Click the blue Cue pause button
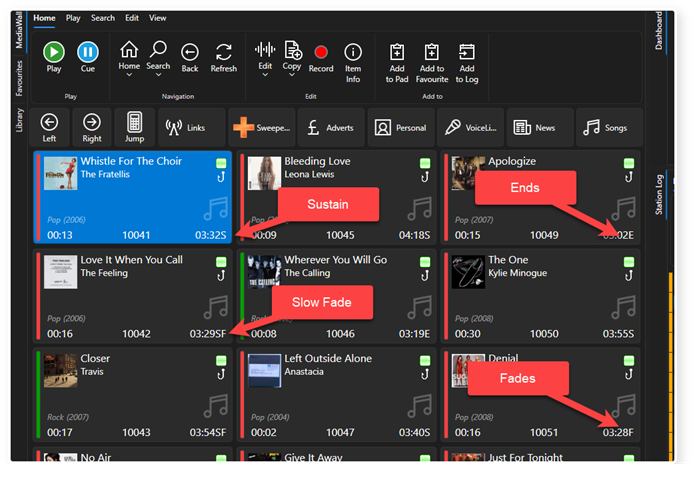This screenshot has height=480, width=693. 88,52
